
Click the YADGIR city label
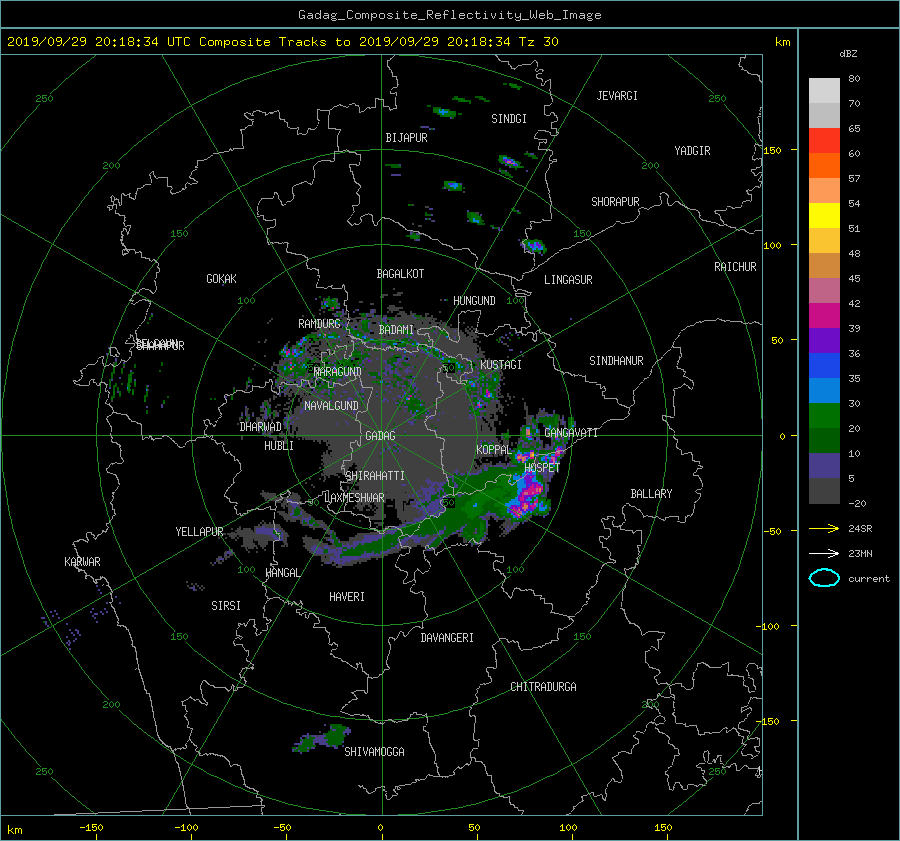692,151
